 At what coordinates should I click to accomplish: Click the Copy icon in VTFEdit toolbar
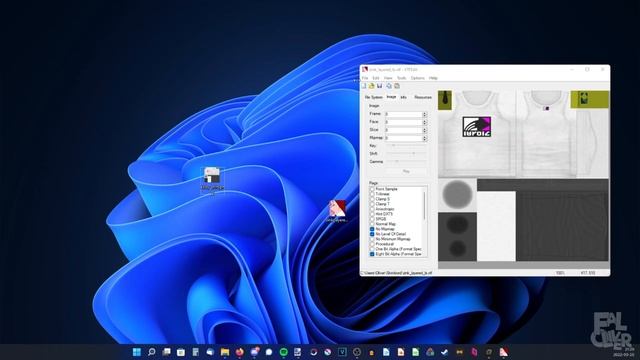point(389,86)
